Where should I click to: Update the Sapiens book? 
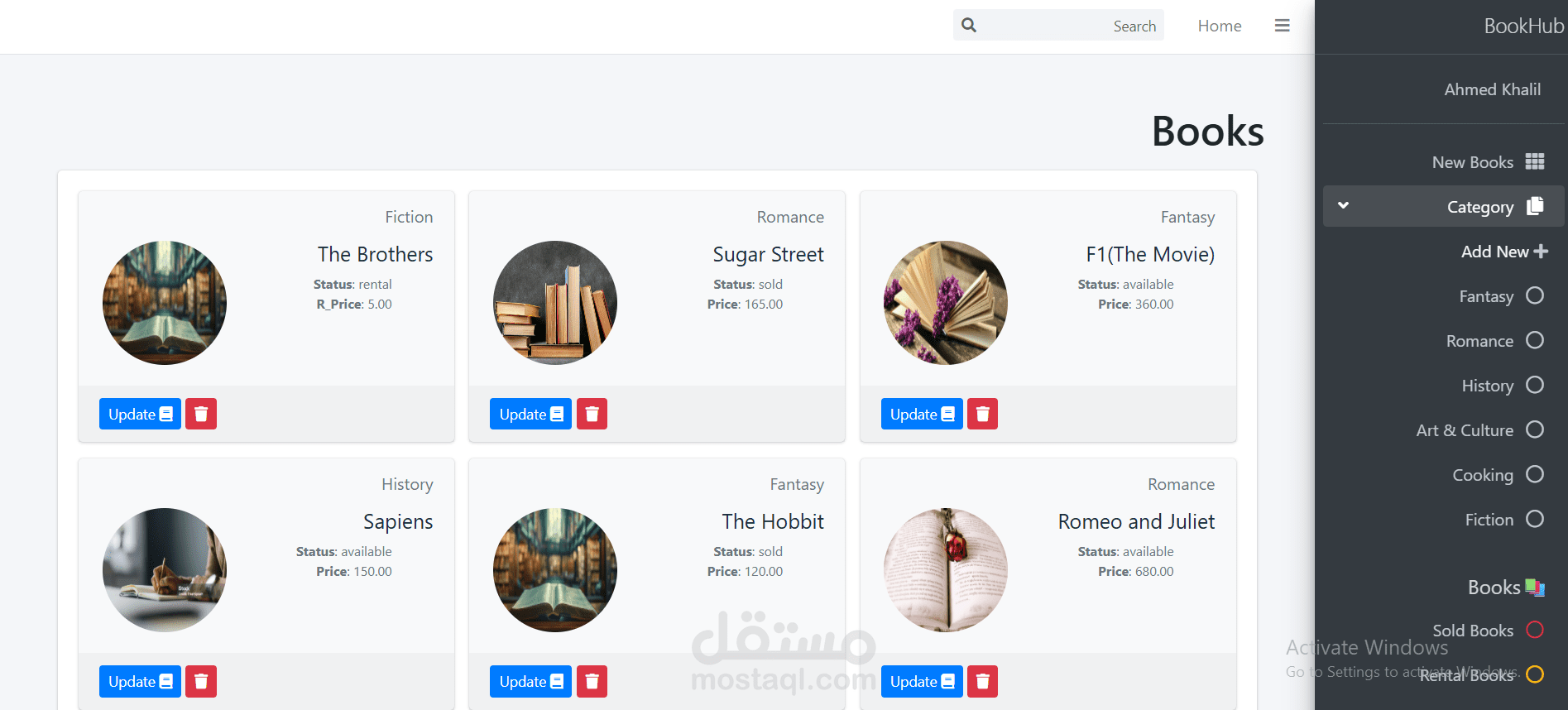pyautogui.click(x=140, y=681)
